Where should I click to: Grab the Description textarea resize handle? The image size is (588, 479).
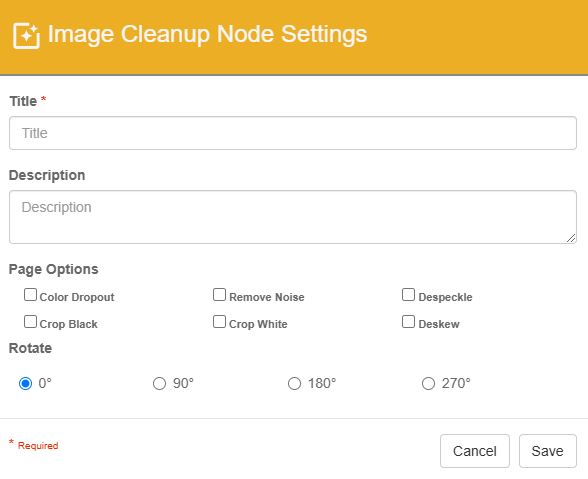click(571, 238)
